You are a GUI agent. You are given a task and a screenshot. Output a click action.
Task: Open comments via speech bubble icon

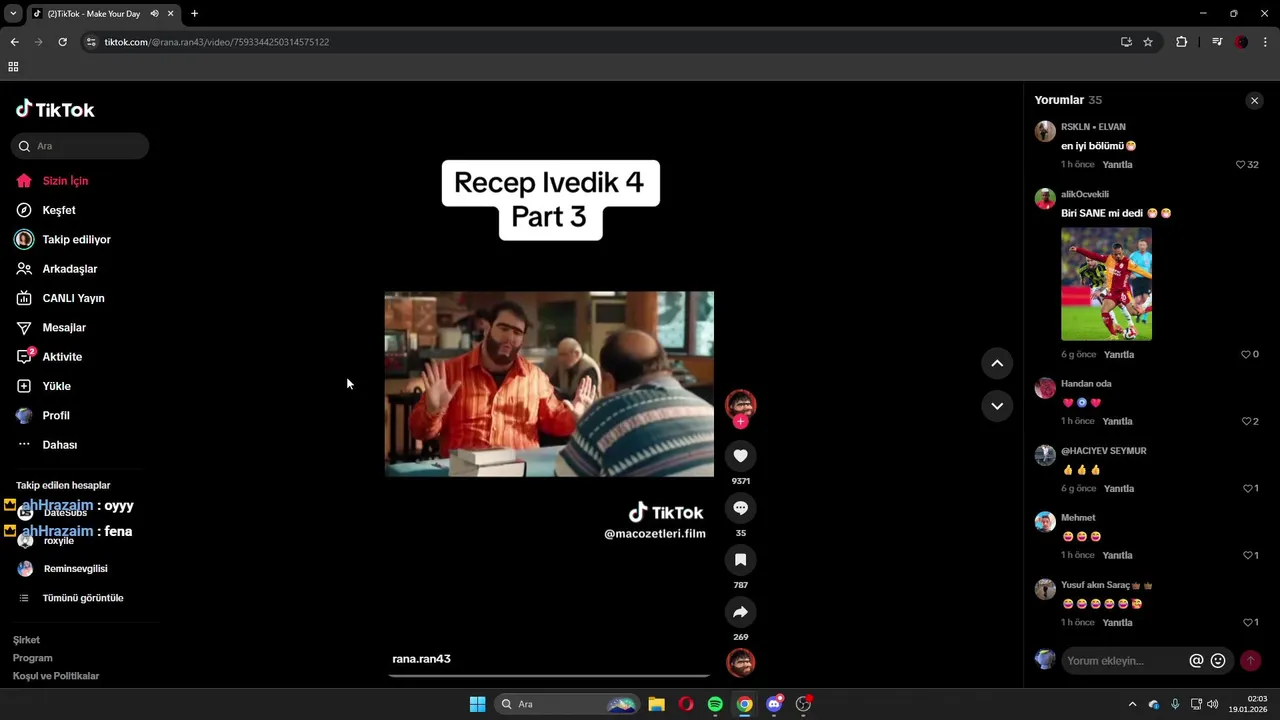740,508
